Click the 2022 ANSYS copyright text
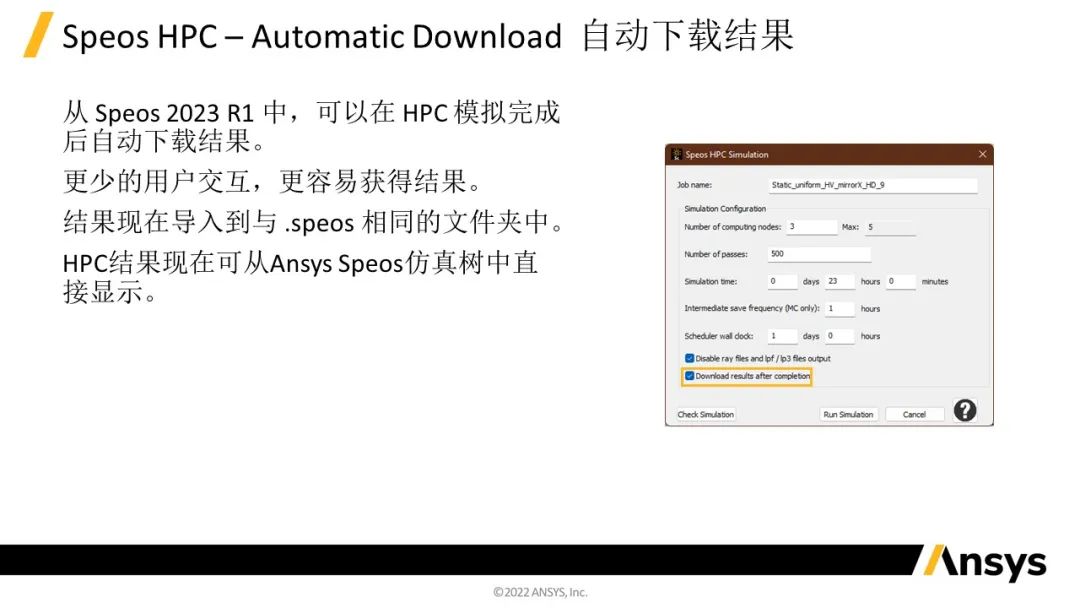This screenshot has width=1080, height=608. pos(539,592)
